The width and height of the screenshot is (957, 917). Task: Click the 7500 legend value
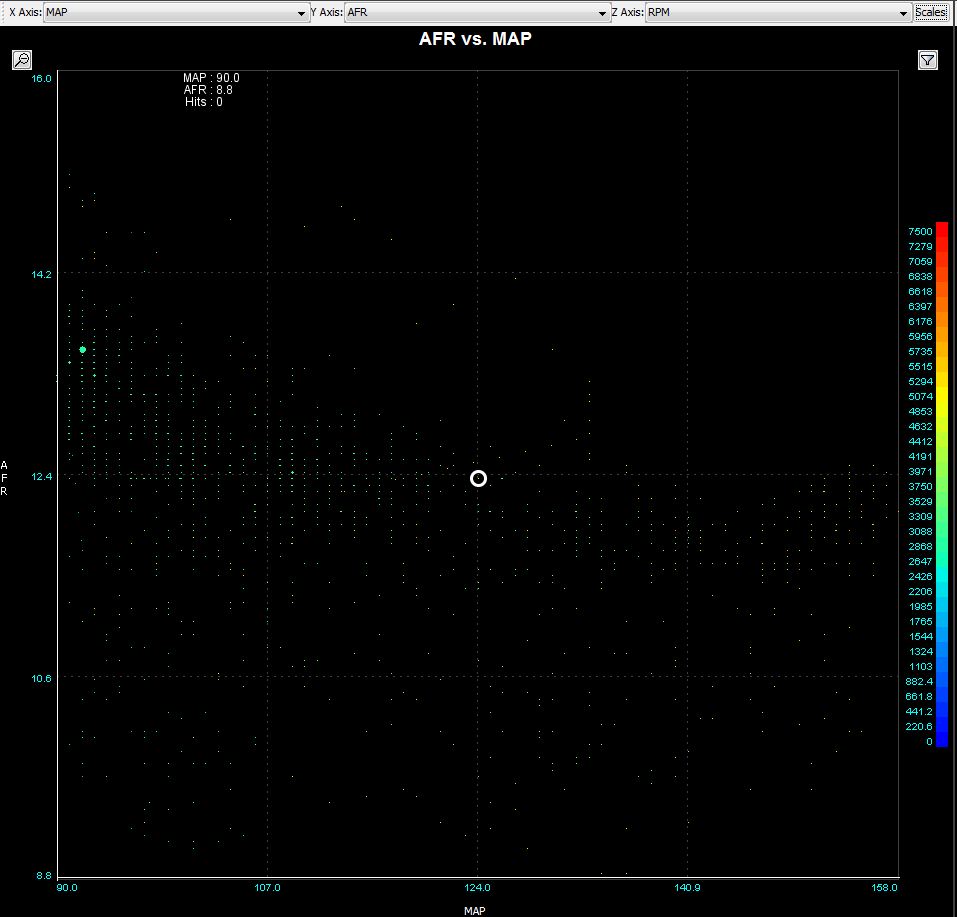[919, 231]
